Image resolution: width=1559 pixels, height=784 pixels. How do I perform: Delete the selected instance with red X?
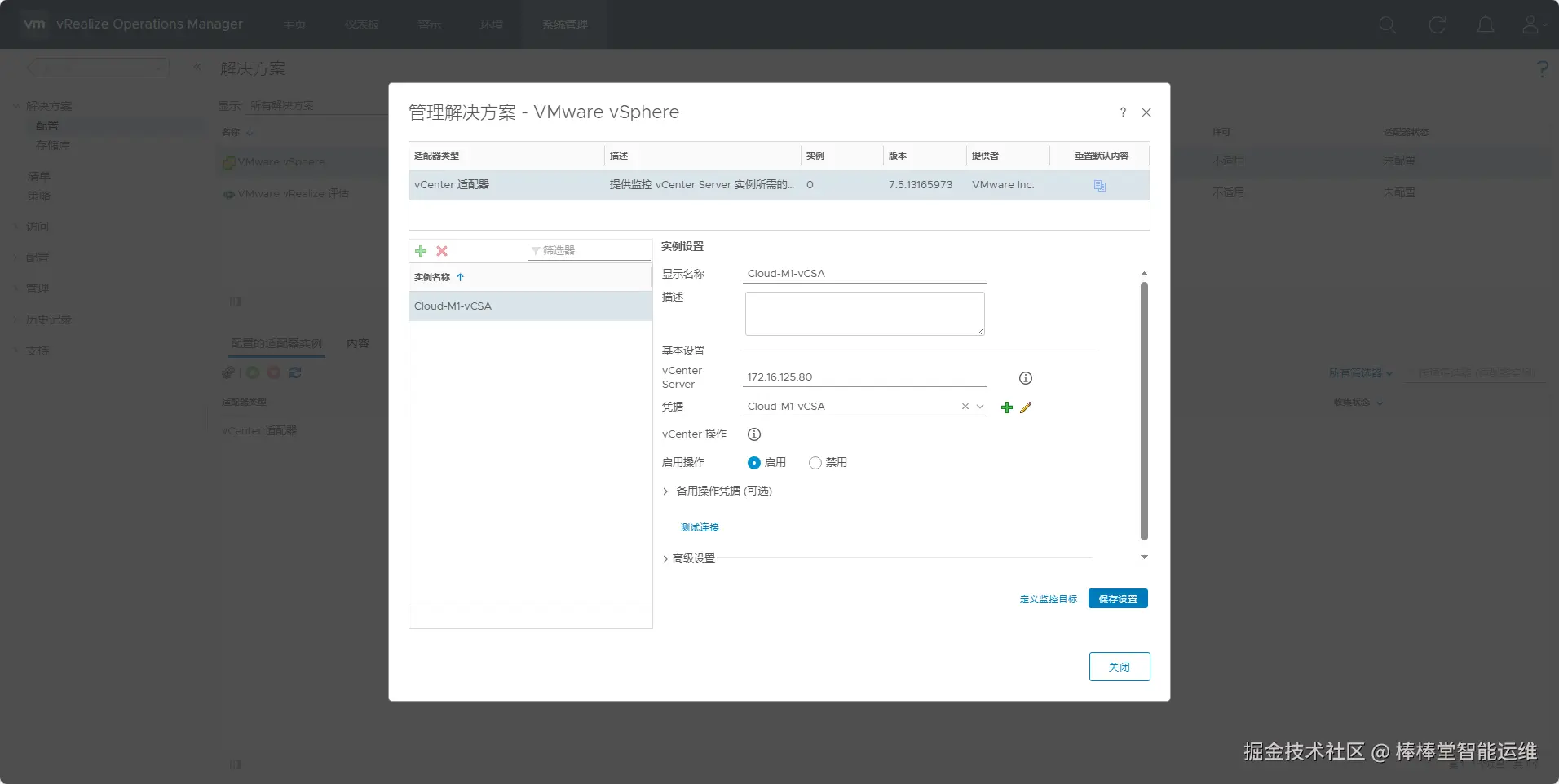(x=442, y=251)
